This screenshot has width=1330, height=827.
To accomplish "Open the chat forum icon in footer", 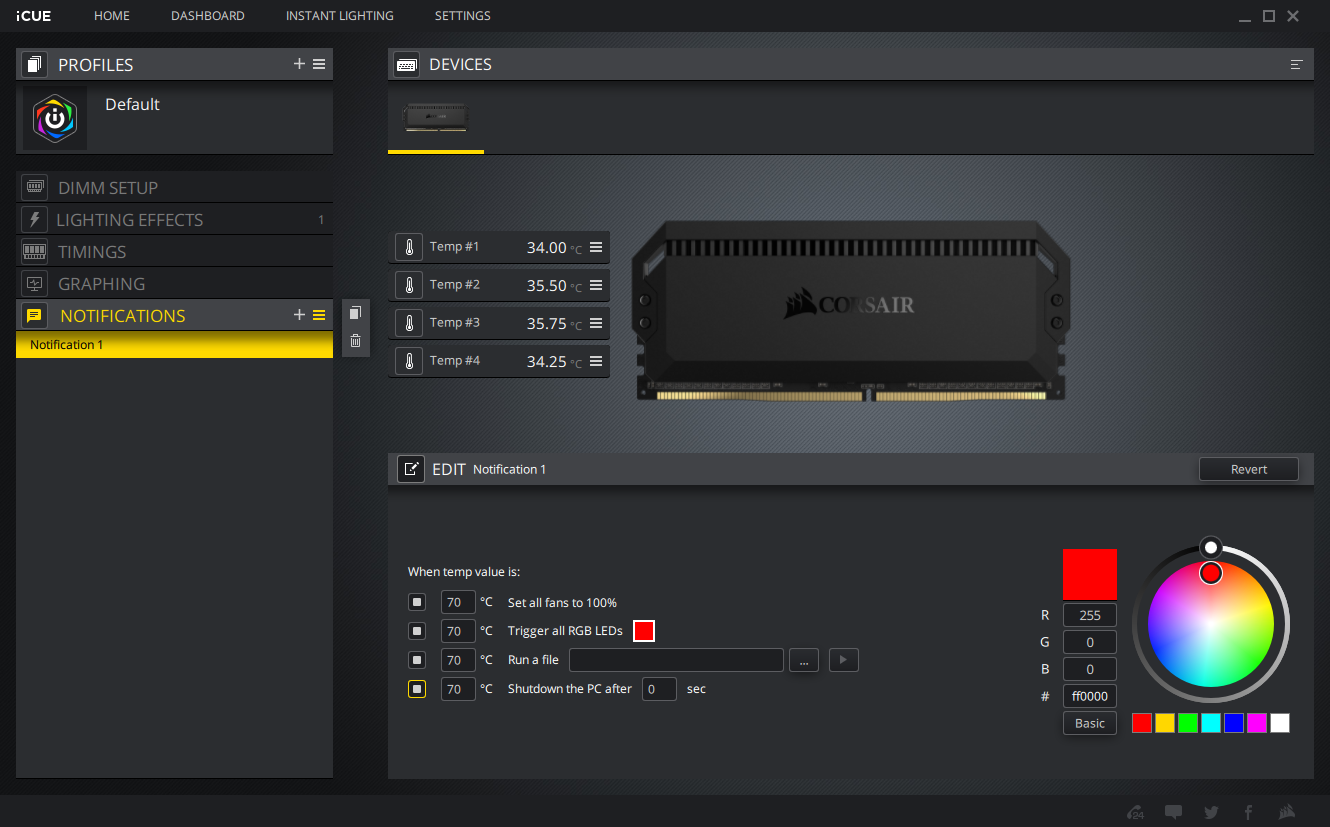I will click(x=1173, y=812).
